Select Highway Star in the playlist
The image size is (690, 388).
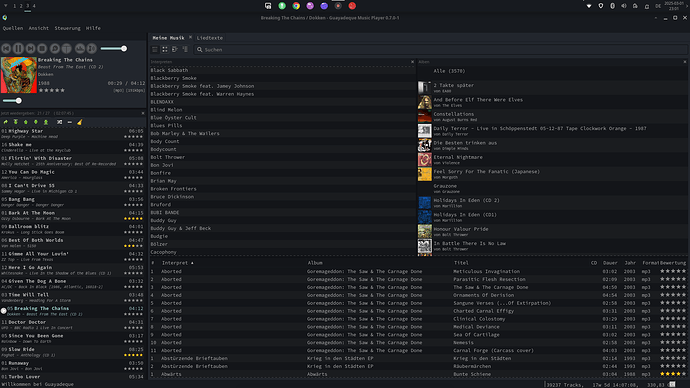(x=73, y=134)
